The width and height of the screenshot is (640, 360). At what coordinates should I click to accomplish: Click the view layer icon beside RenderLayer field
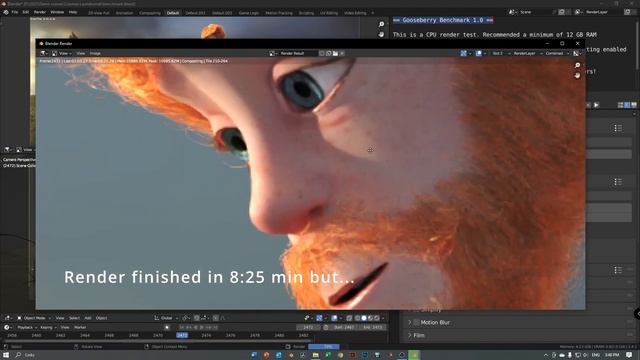pyautogui.click(x=578, y=12)
